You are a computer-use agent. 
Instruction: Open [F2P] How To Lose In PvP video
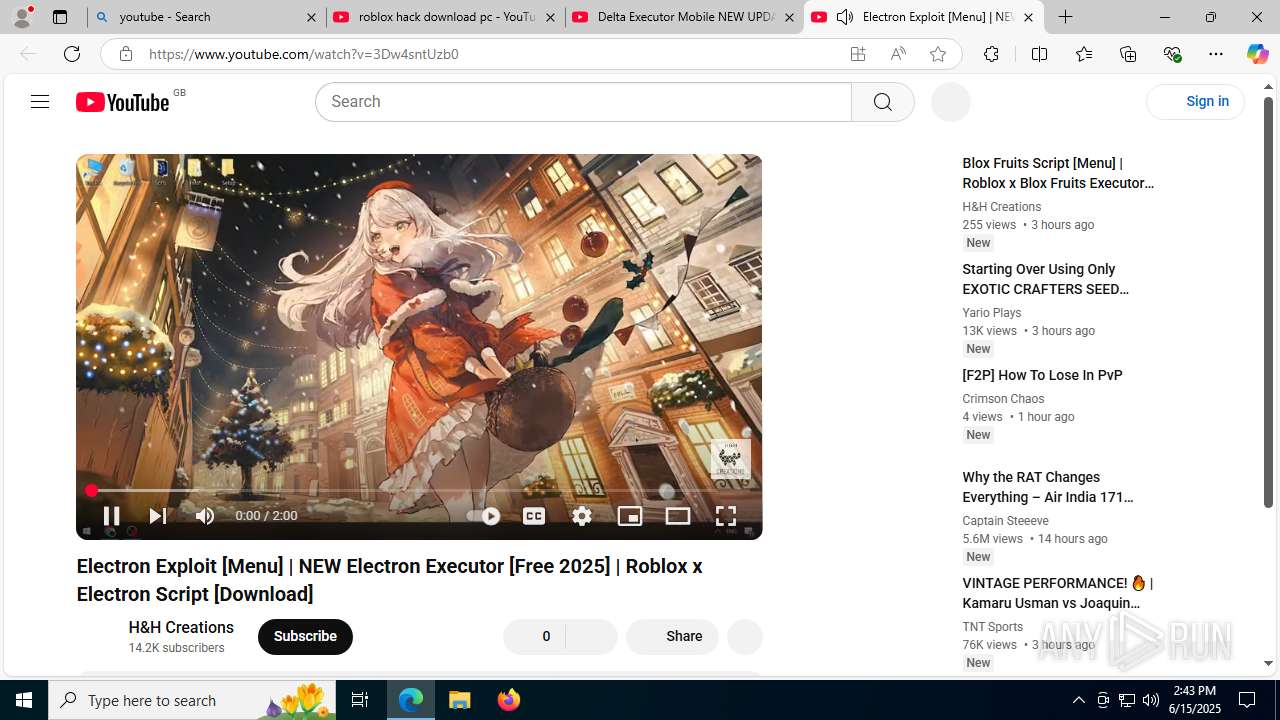click(1042, 375)
